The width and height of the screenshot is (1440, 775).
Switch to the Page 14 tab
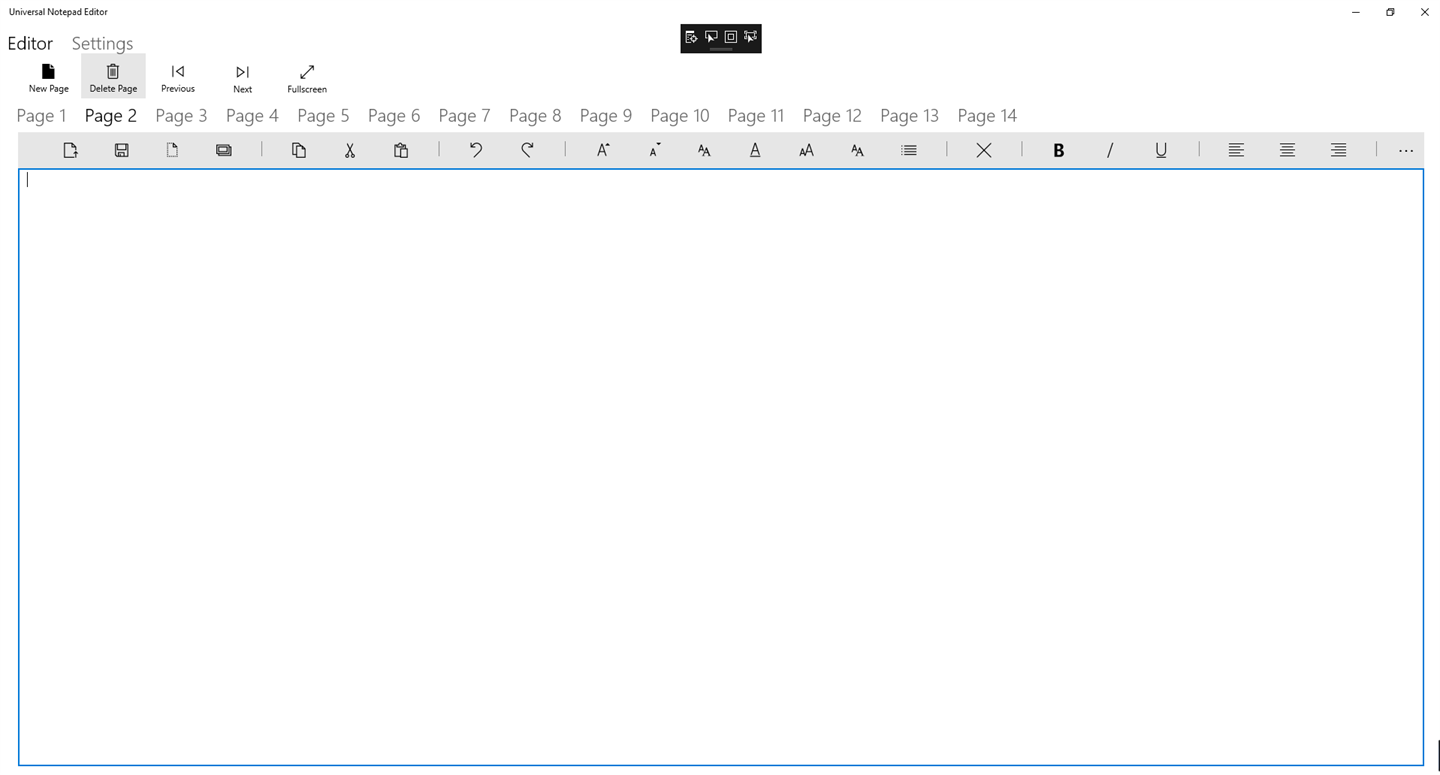[x=987, y=116]
